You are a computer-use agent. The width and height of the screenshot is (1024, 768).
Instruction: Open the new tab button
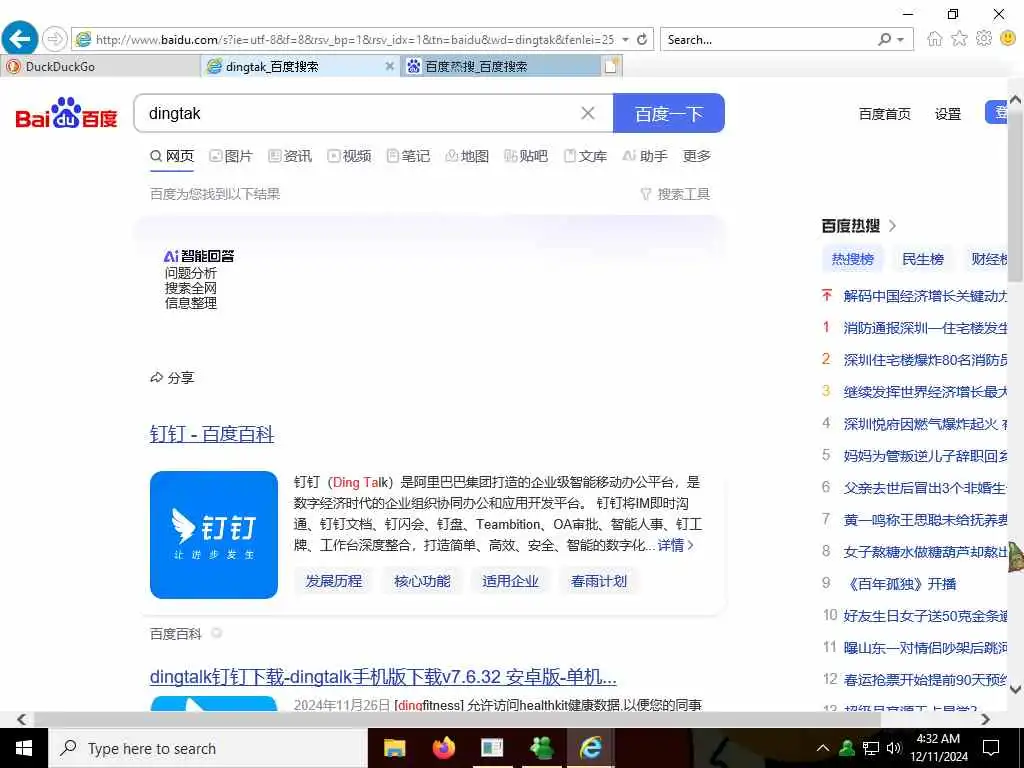(611, 66)
